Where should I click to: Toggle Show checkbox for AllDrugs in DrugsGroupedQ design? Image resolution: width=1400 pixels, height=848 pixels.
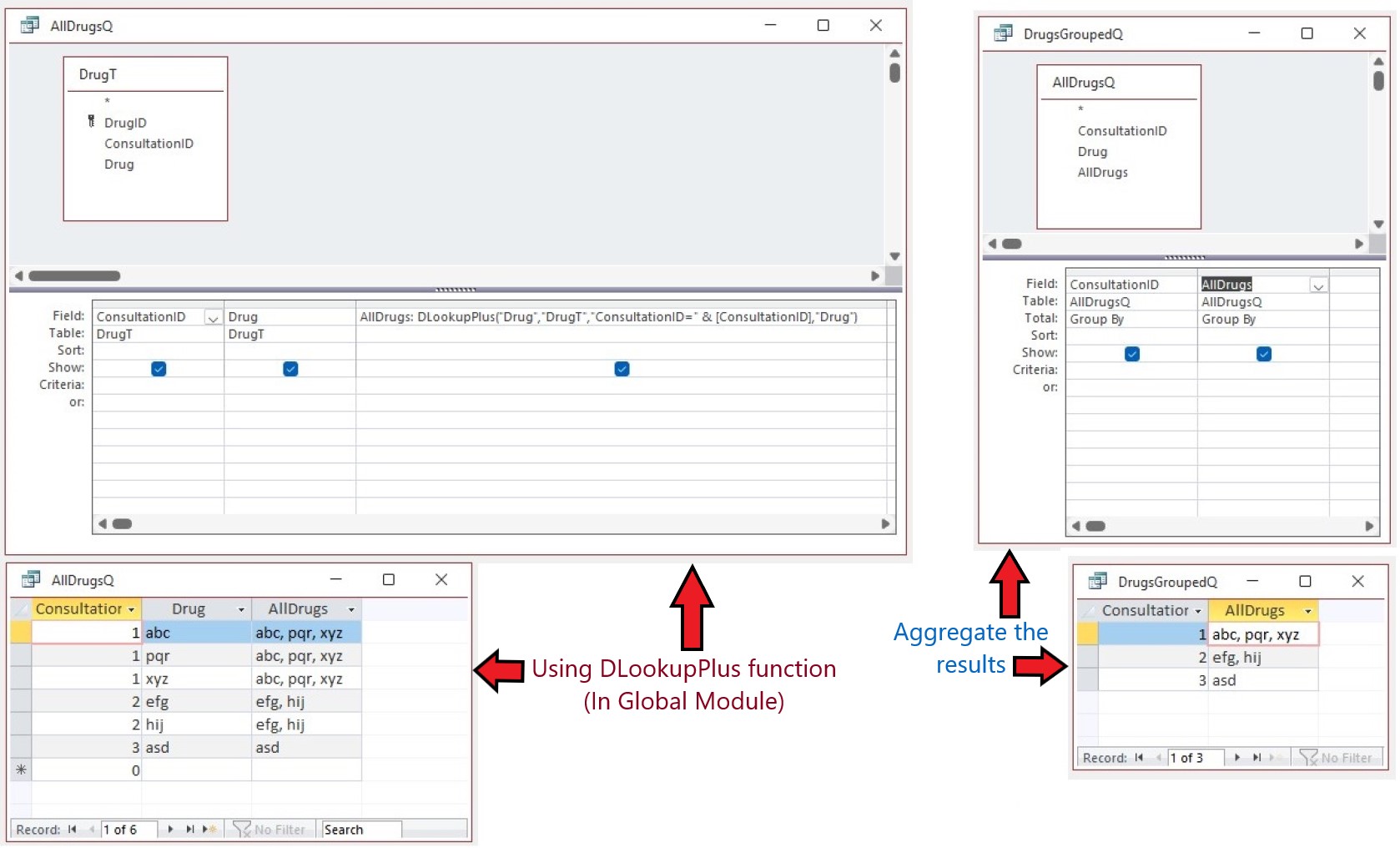pyautogui.click(x=1264, y=354)
